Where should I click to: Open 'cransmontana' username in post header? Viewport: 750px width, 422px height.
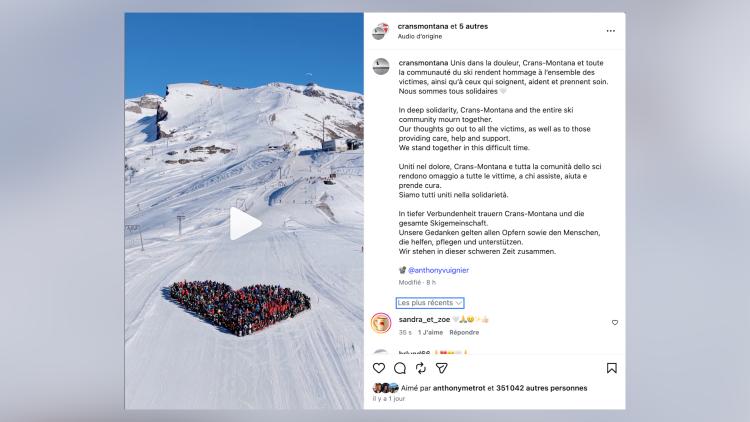pos(423,26)
